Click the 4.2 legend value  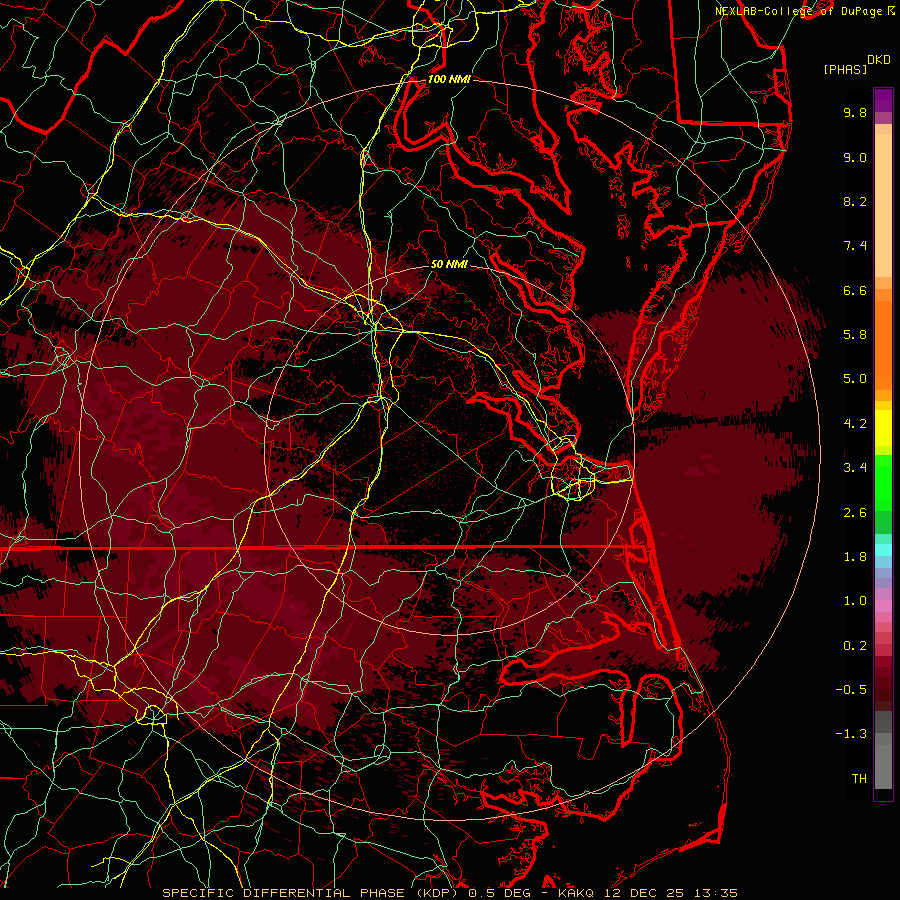coord(855,424)
